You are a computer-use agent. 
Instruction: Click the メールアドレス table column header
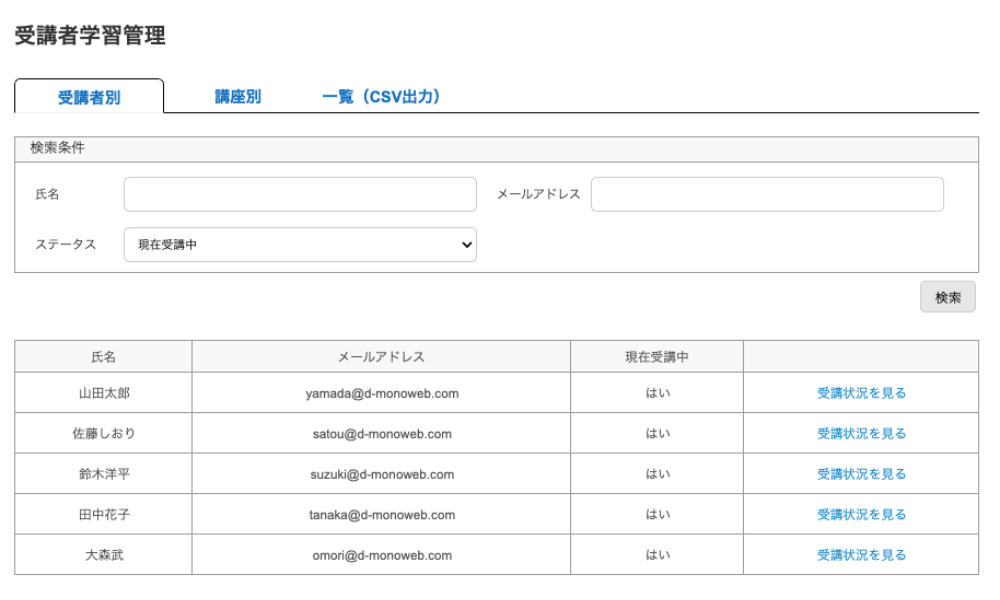[381, 357]
